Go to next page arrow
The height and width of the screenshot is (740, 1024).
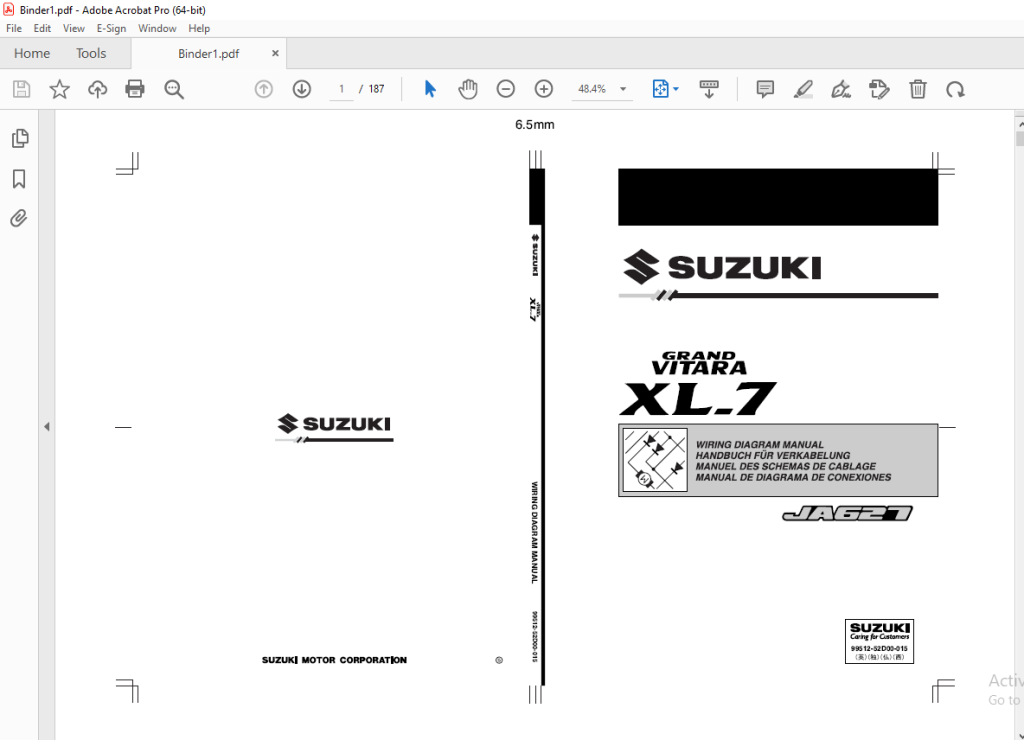[x=302, y=89]
